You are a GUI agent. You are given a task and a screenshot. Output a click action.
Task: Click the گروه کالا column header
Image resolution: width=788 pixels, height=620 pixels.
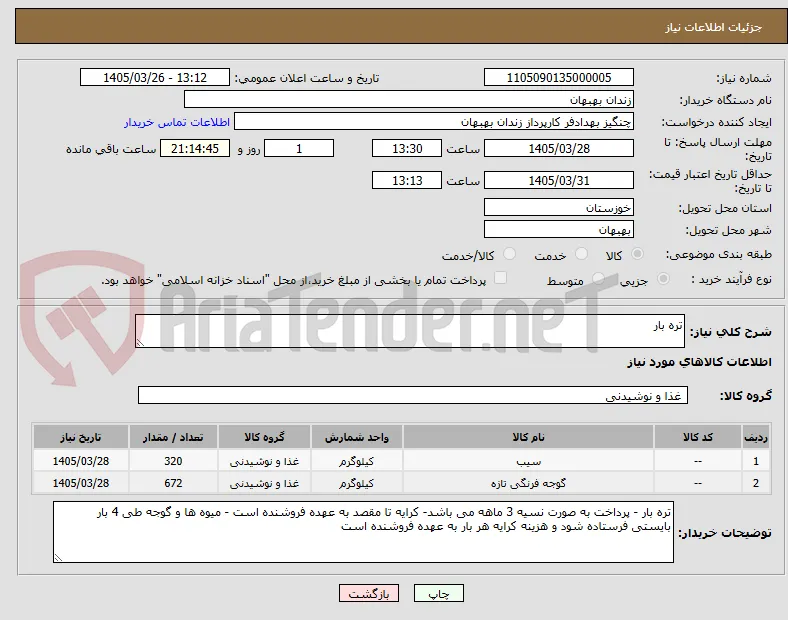coord(264,437)
